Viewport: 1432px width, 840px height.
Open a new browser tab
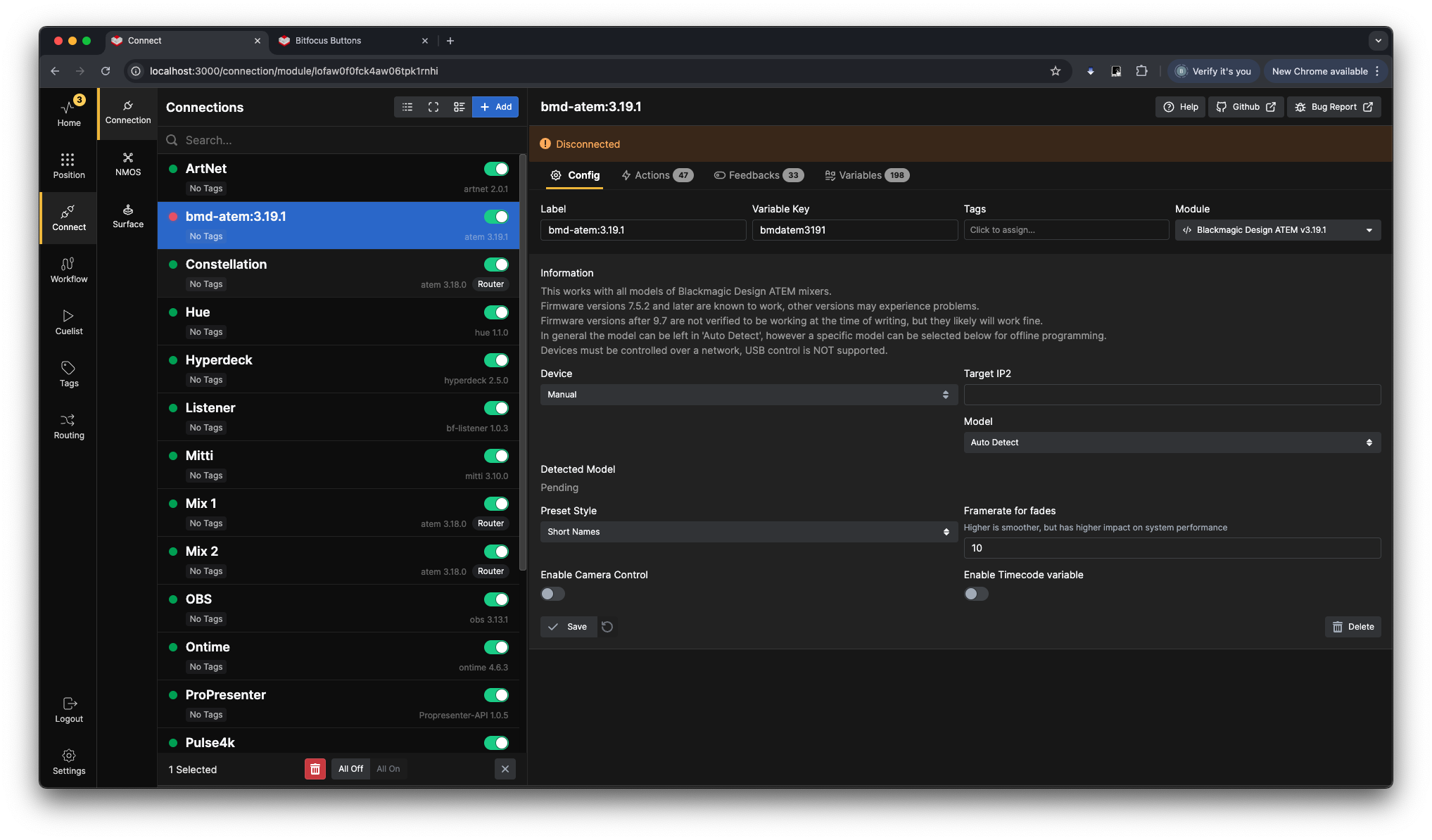450,41
